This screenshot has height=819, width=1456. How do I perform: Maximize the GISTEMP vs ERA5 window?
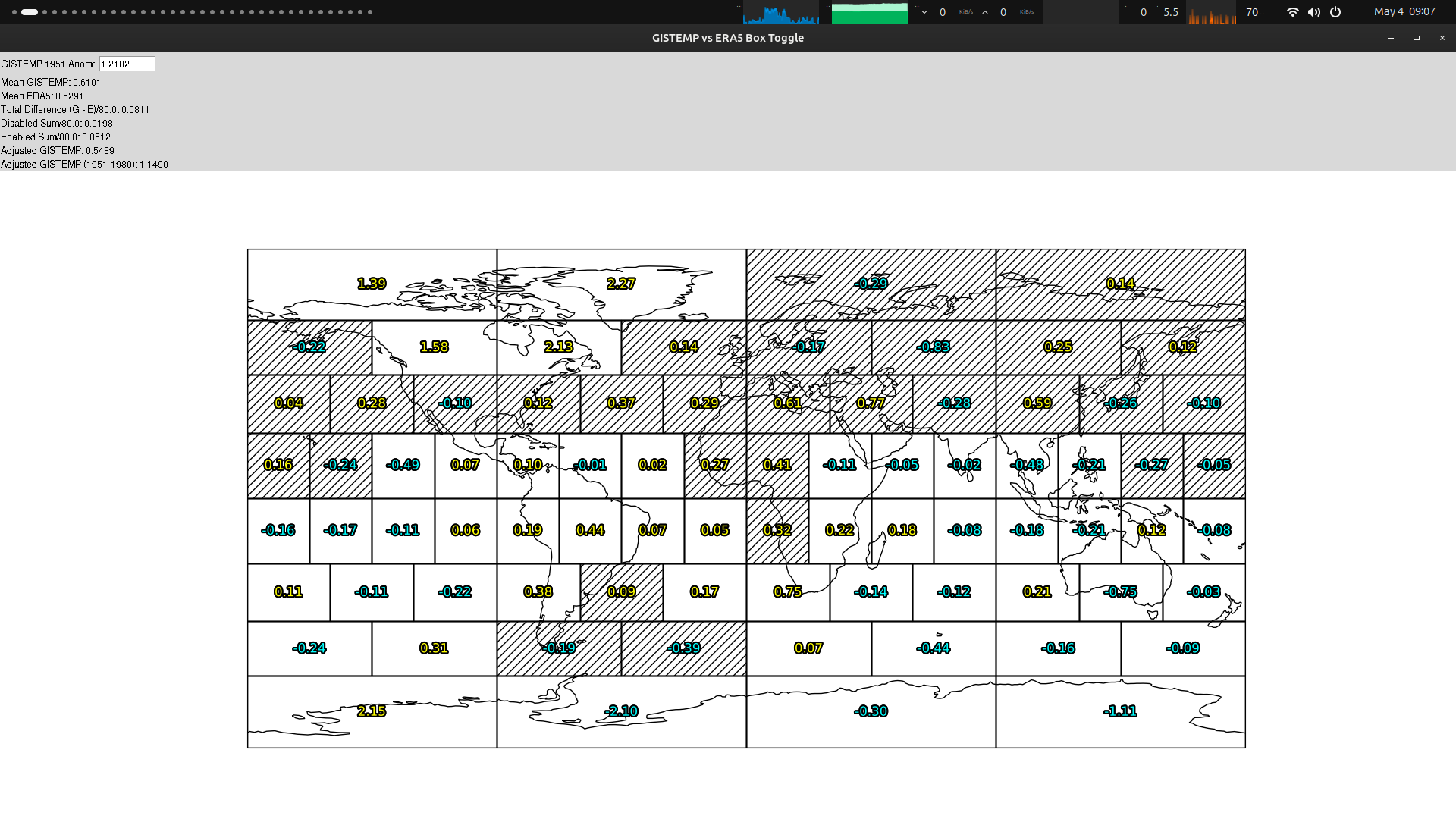tap(1416, 38)
